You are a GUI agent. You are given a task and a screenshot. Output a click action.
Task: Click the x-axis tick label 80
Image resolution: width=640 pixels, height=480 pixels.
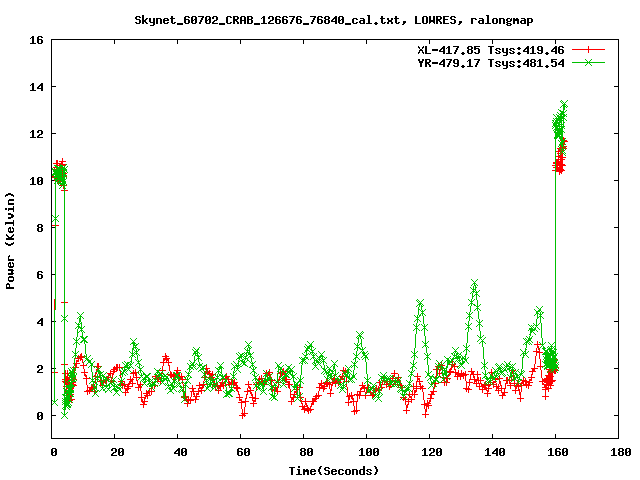click(306, 452)
